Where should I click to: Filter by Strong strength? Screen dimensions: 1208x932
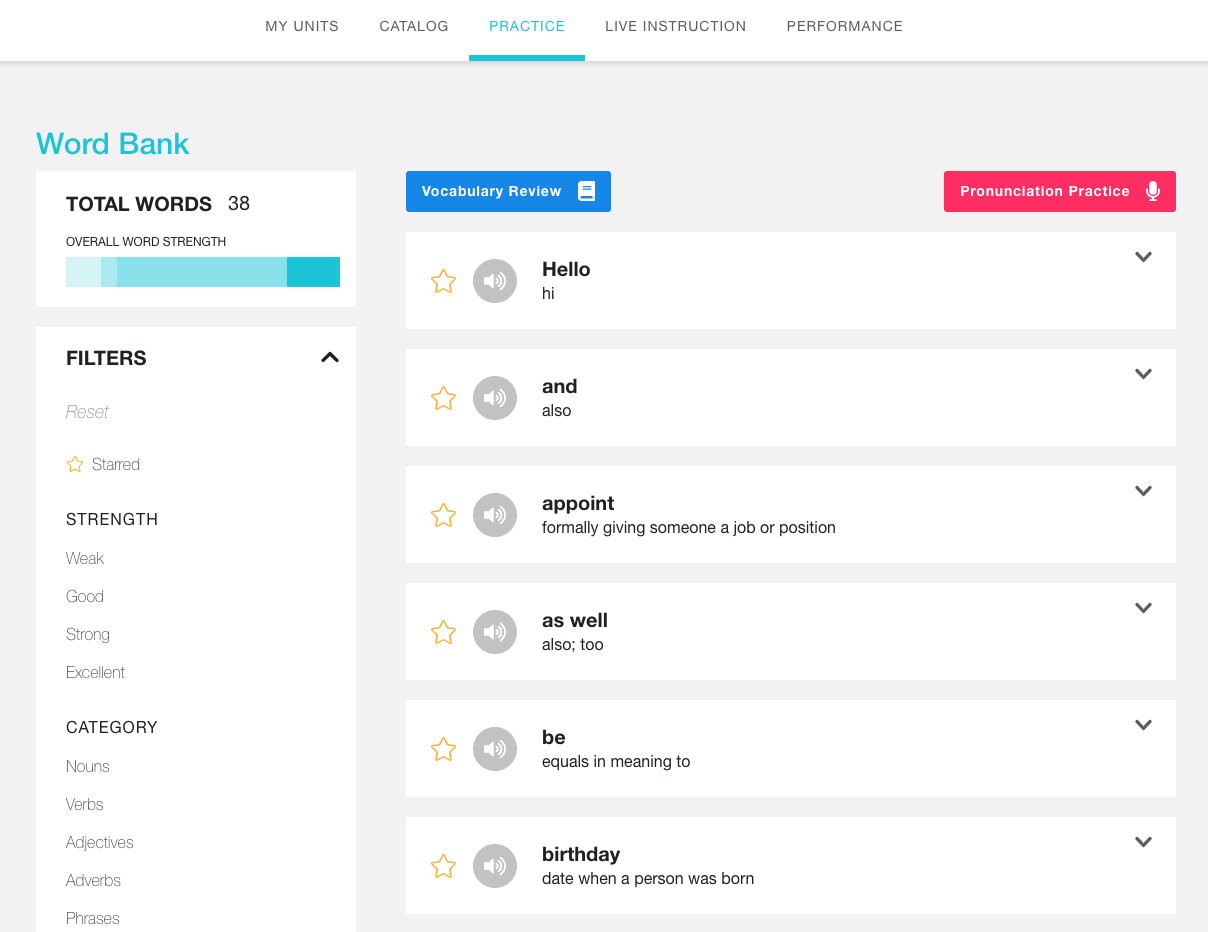[88, 634]
